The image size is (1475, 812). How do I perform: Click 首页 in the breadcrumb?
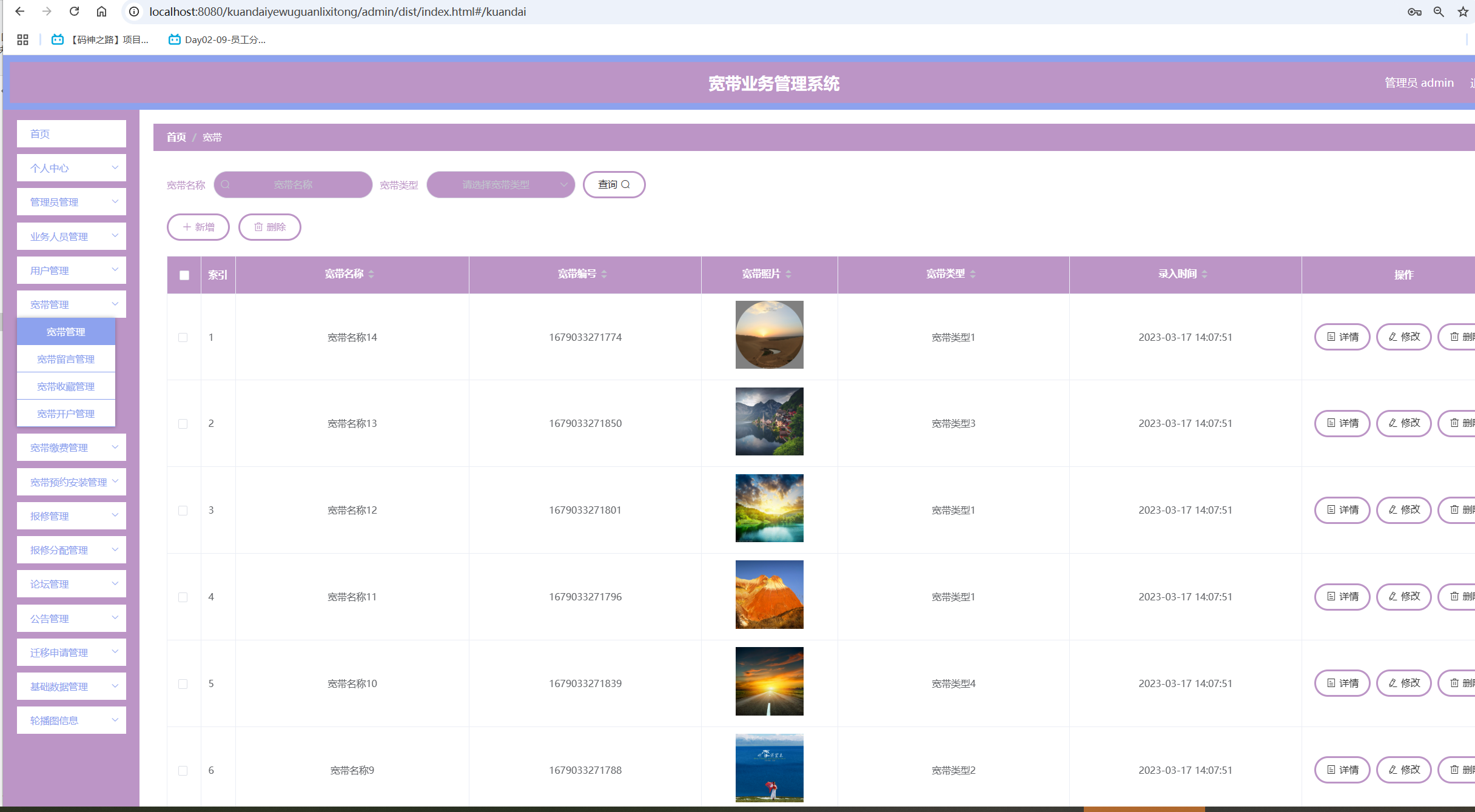(x=176, y=137)
